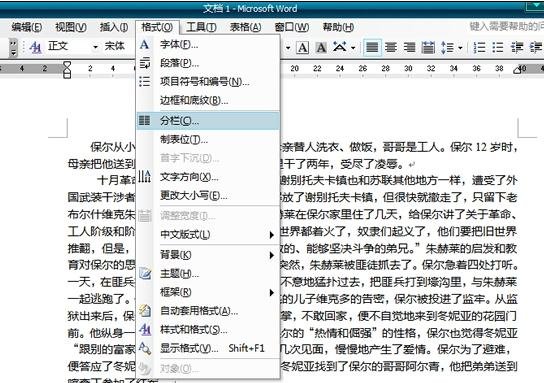Open the 帮助(H) menu
Image resolution: width=544 pixels, height=383 pixels.
pos(338,27)
